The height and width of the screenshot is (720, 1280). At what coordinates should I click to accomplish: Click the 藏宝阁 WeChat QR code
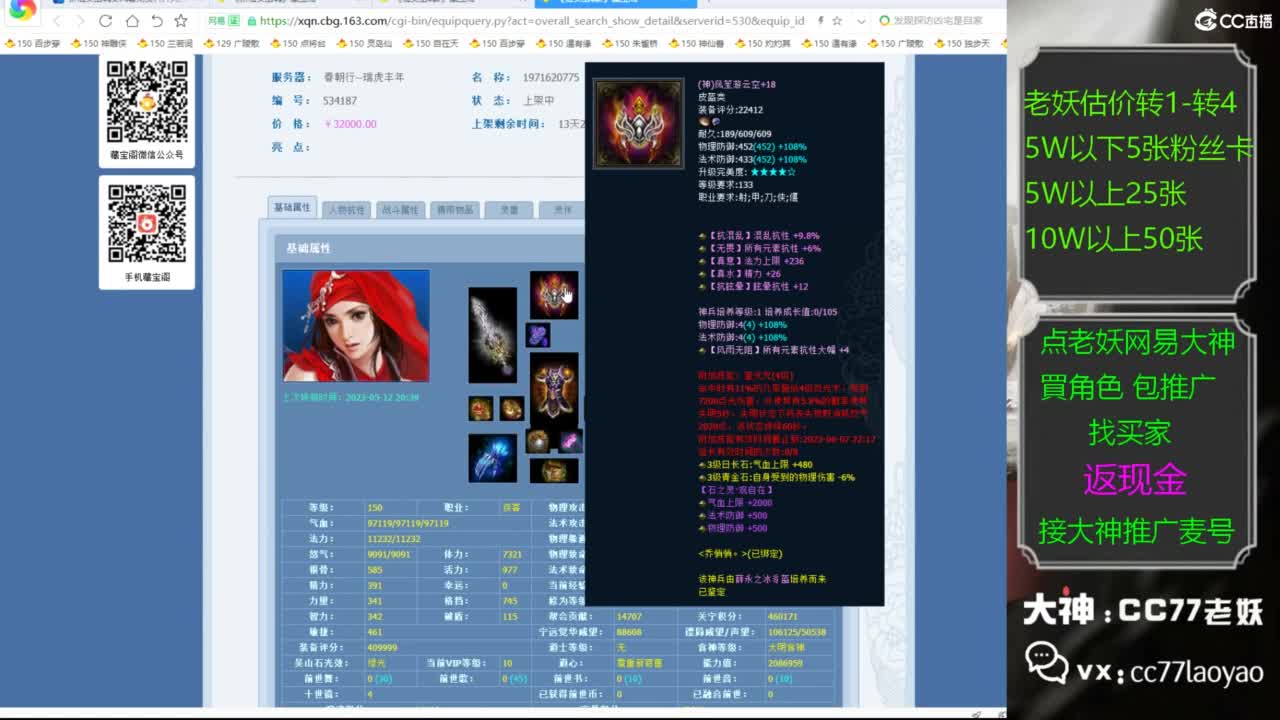pos(147,102)
